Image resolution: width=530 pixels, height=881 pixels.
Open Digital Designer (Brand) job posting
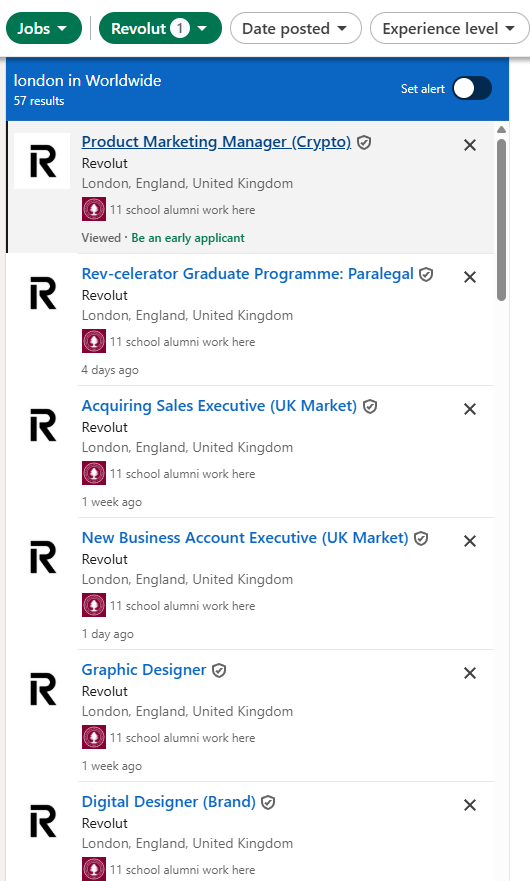click(x=169, y=802)
